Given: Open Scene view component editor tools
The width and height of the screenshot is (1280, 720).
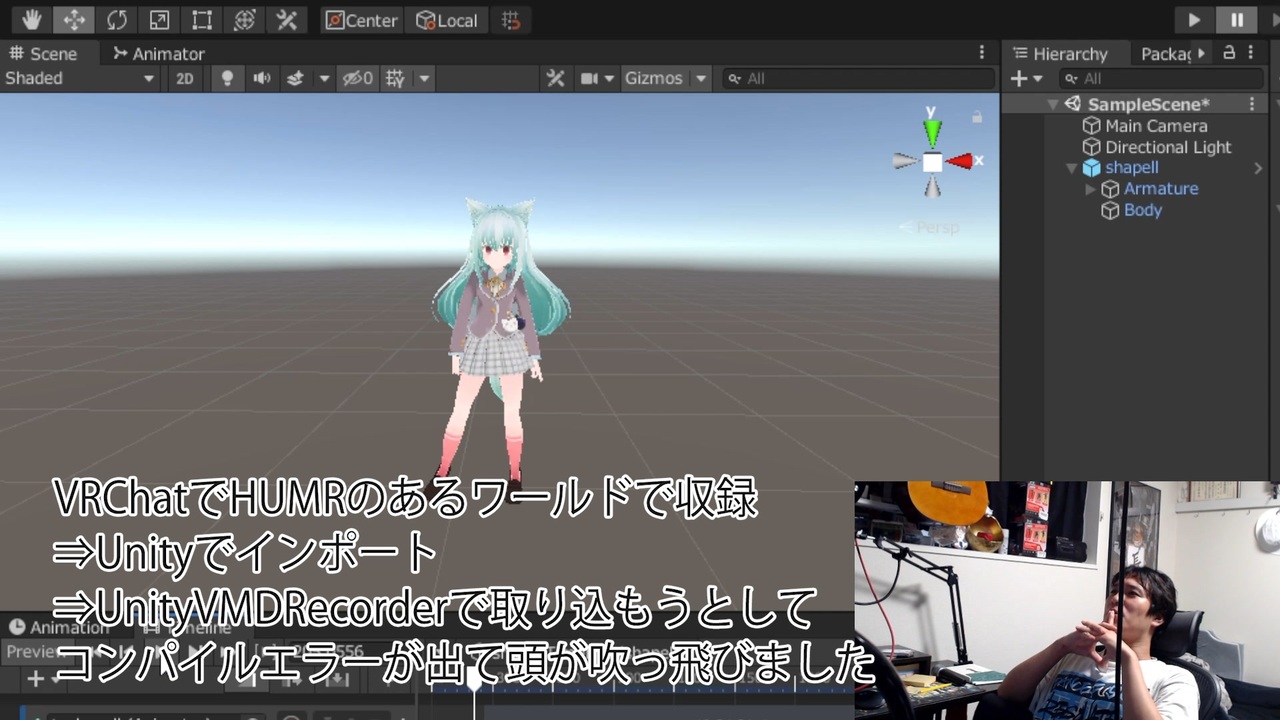Looking at the screenshot, I should [x=556, y=78].
